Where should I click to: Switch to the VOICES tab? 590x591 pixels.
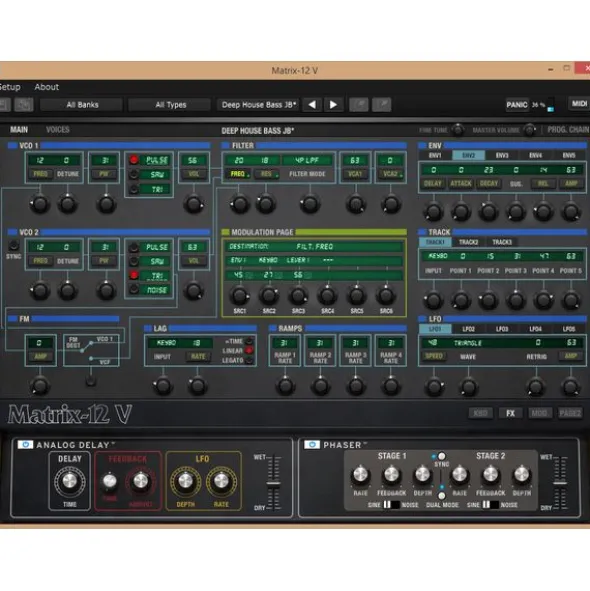[x=57, y=130]
